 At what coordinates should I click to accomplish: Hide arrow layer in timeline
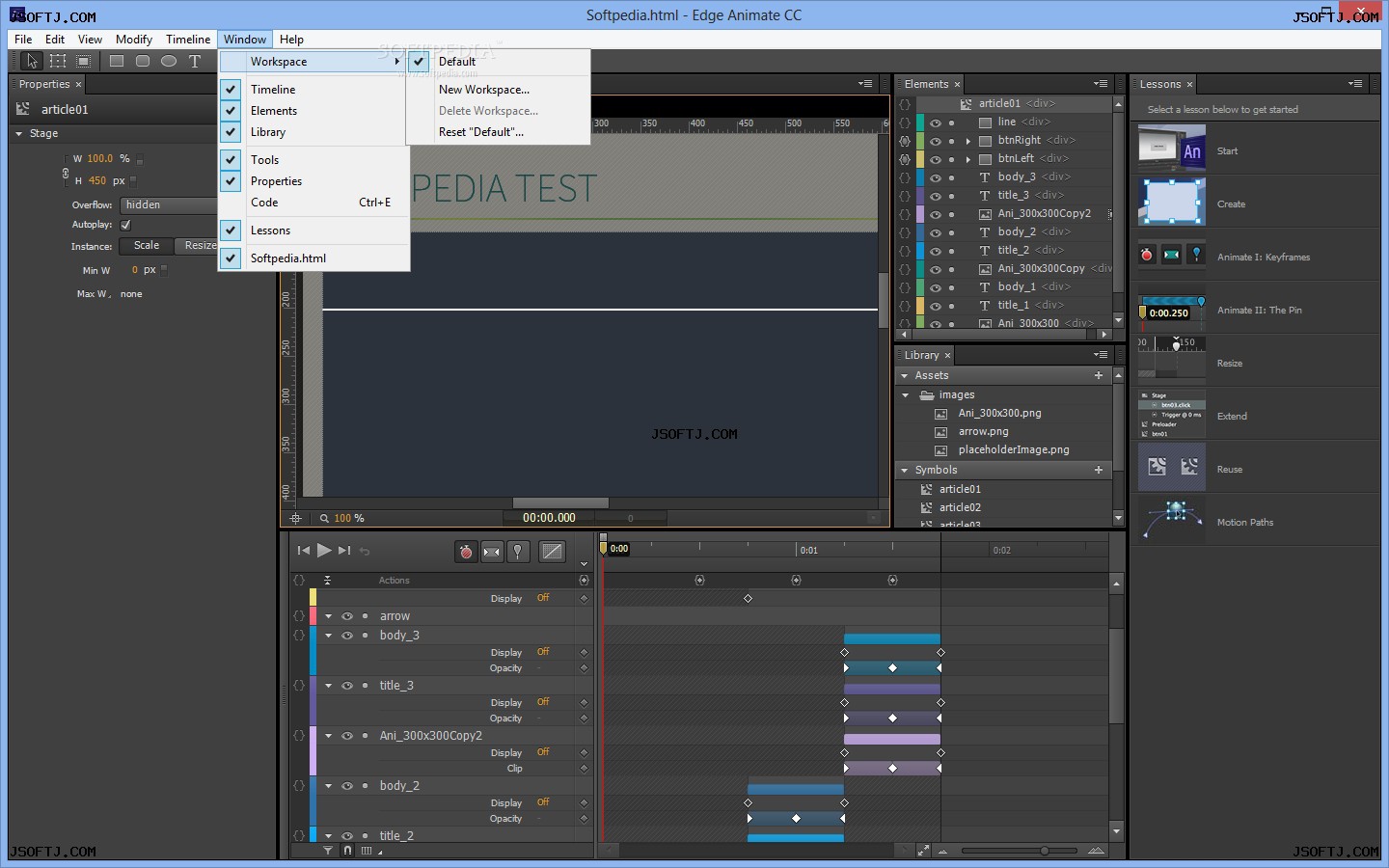pos(347,616)
